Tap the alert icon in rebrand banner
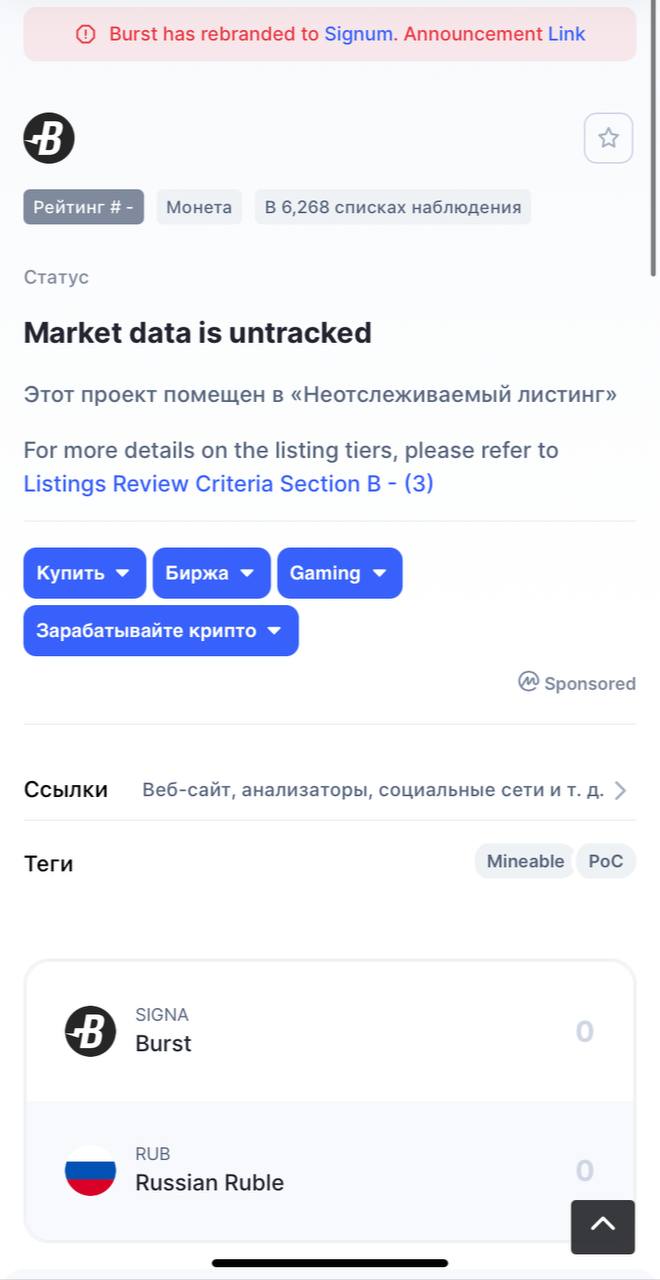Image resolution: width=660 pixels, height=1280 pixels. (86, 34)
